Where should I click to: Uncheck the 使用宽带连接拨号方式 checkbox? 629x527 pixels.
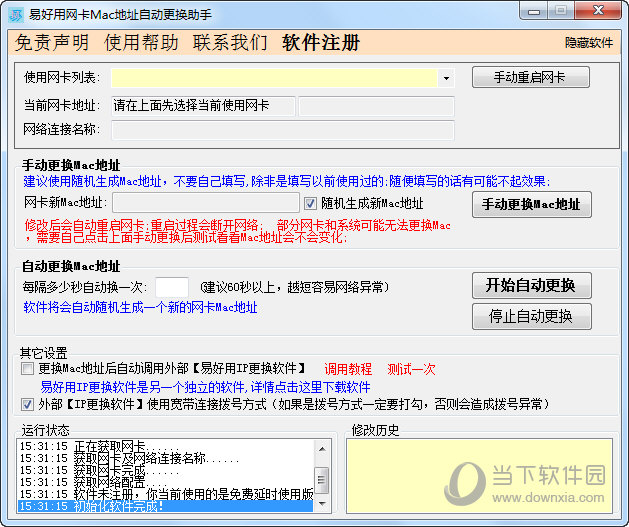pyautogui.click(x=27, y=404)
